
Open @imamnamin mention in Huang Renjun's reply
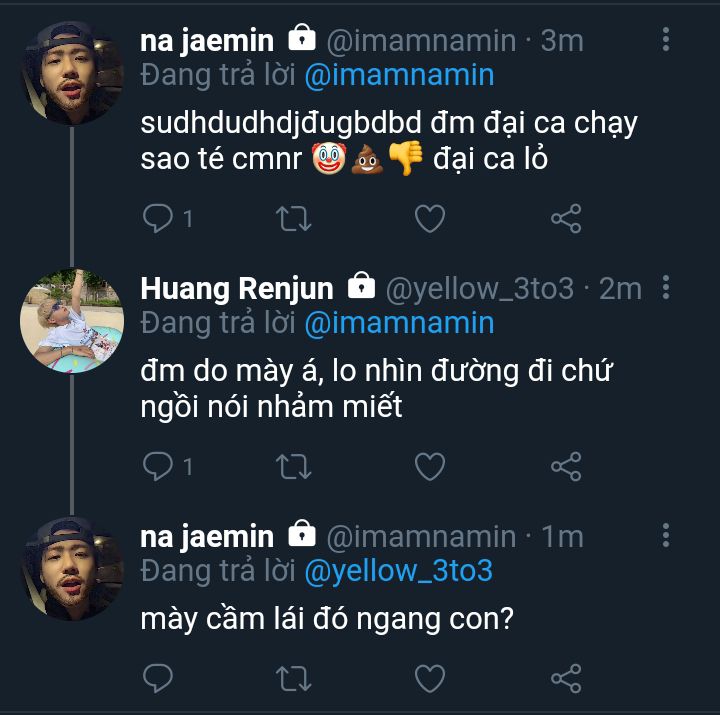398,323
